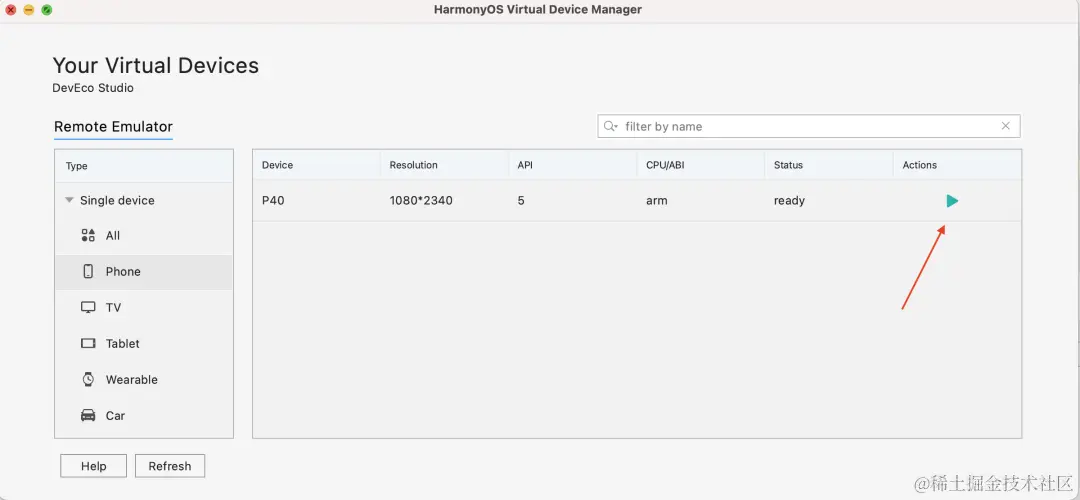Collapse the Single device tree node
The height and width of the screenshot is (500, 1080).
click(69, 200)
